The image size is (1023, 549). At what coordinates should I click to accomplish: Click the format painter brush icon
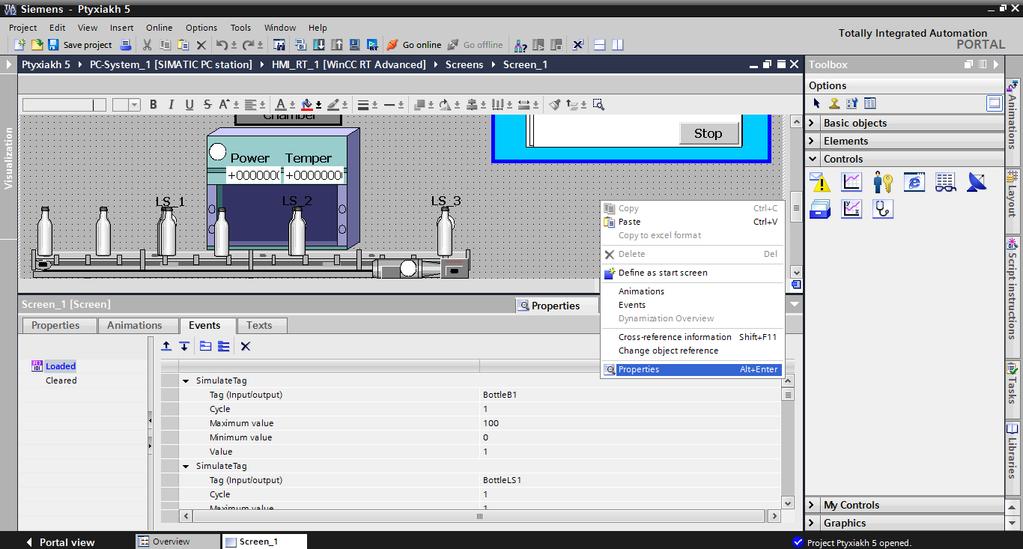click(x=555, y=104)
